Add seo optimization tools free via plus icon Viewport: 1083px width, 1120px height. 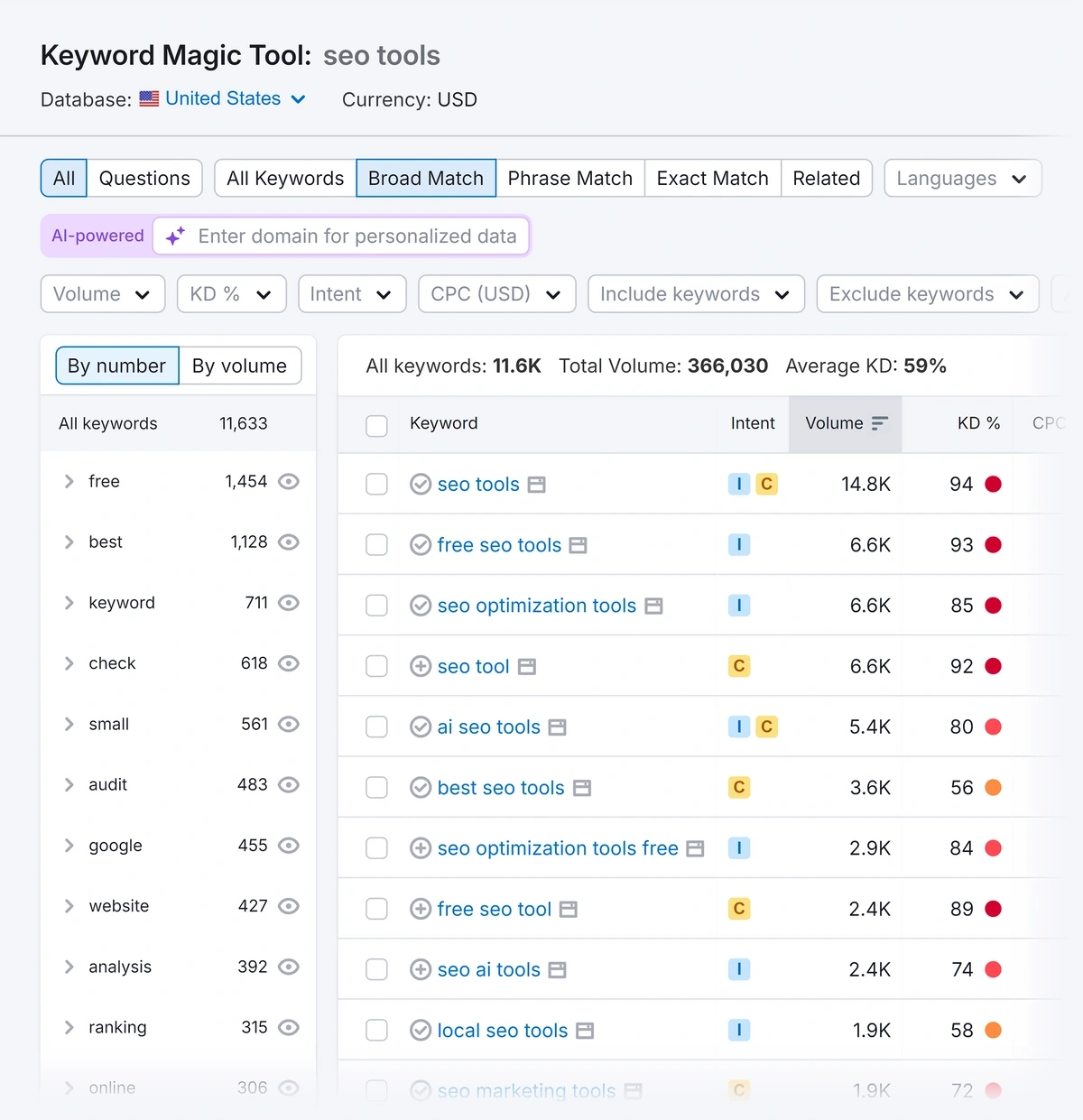(421, 848)
